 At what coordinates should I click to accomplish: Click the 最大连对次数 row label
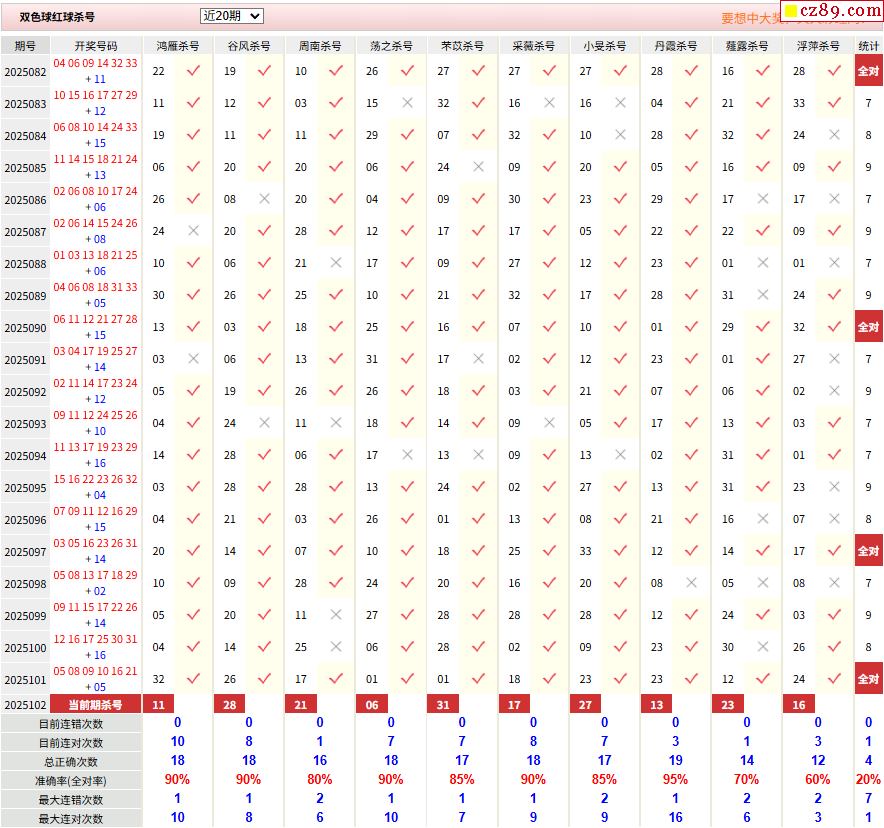71,818
